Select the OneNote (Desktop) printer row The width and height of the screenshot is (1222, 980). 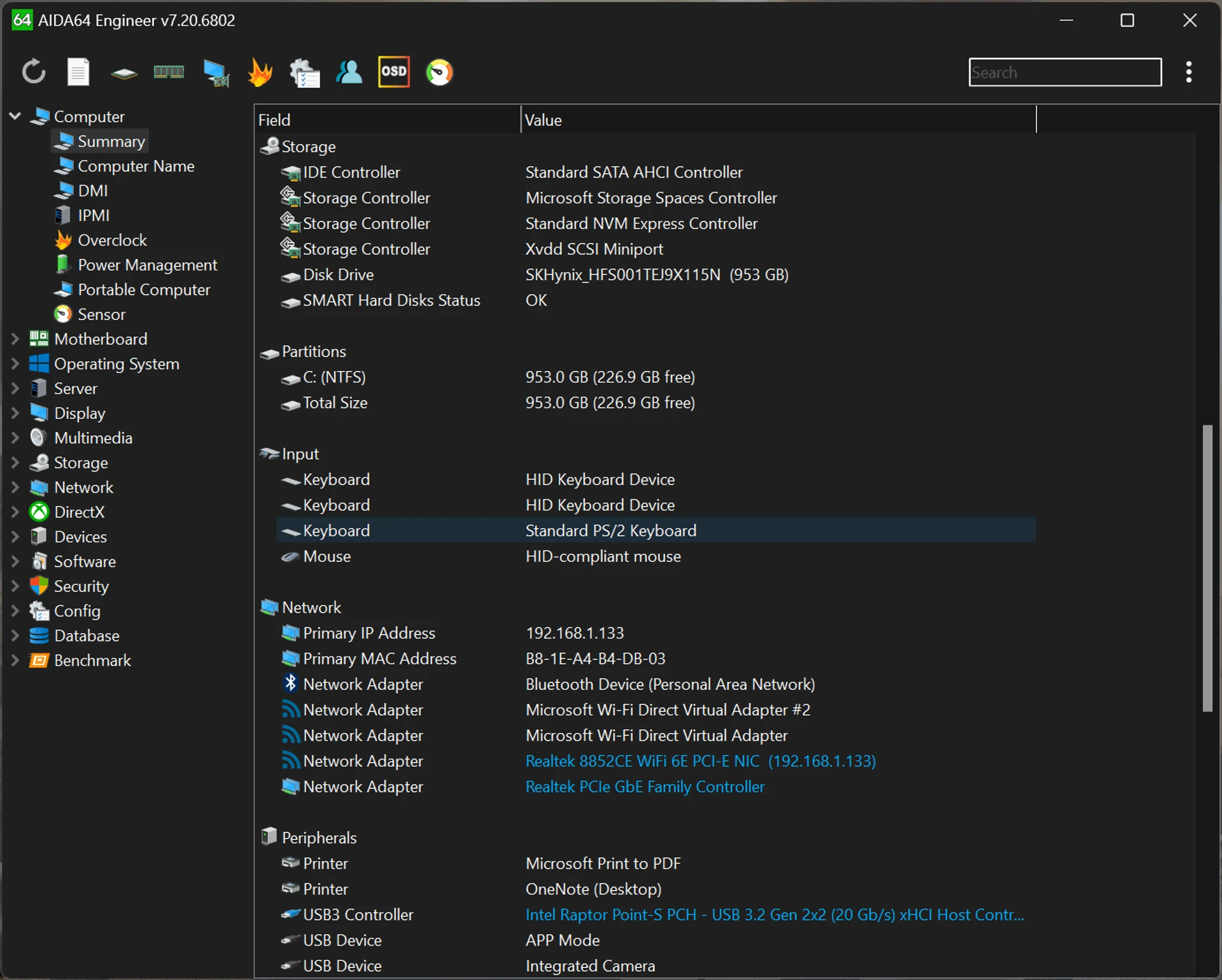coord(656,889)
